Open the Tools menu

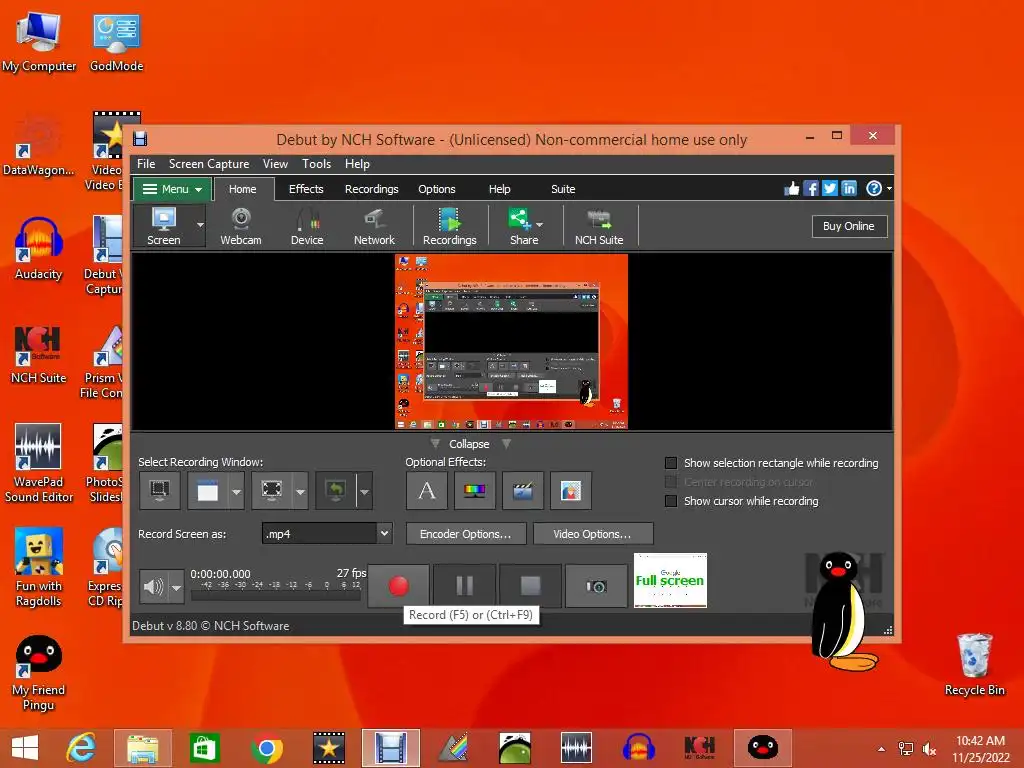[316, 164]
